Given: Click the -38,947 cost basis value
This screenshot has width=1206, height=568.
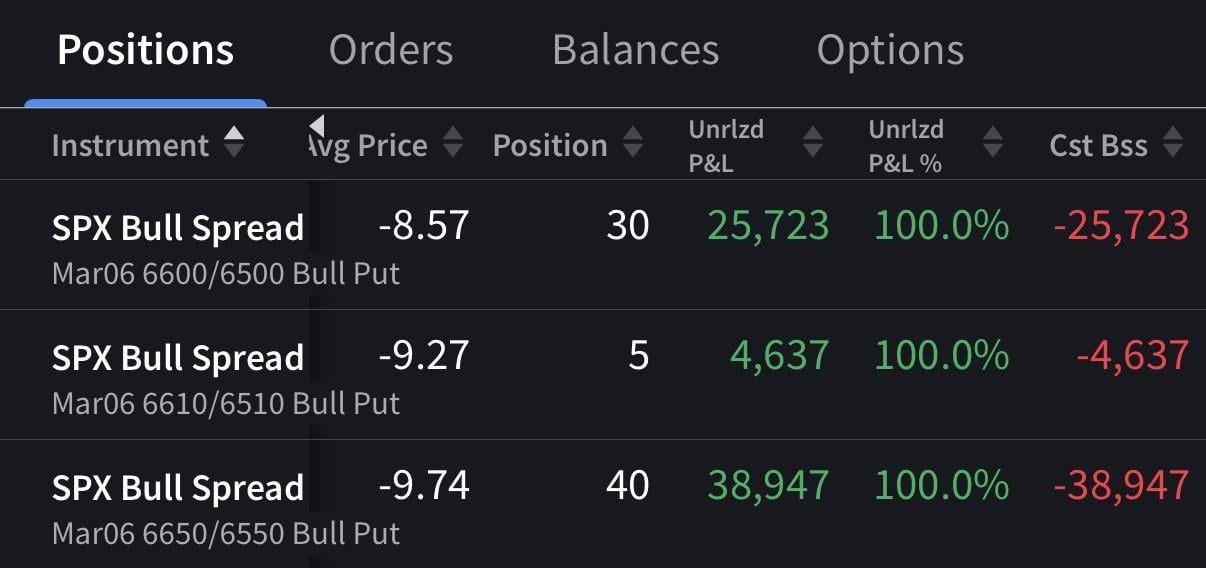Looking at the screenshot, I should 1121,486.
